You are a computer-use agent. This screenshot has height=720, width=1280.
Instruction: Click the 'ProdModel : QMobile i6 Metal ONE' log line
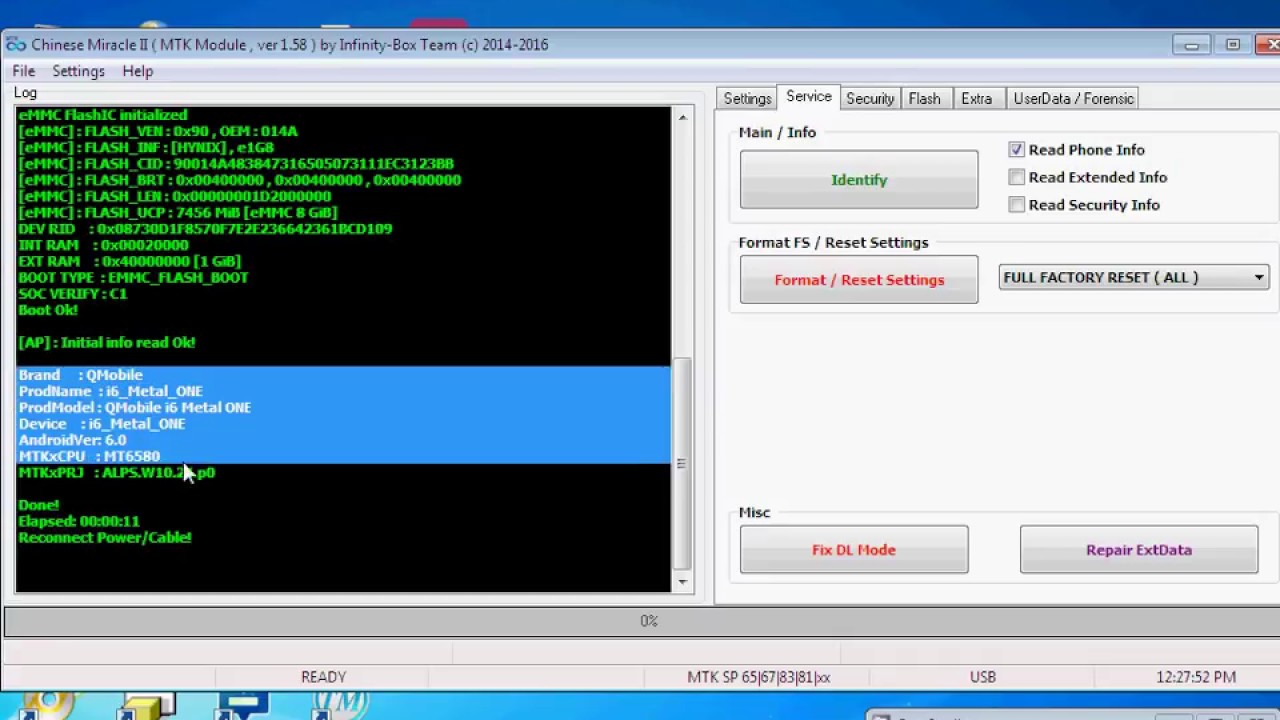click(135, 407)
